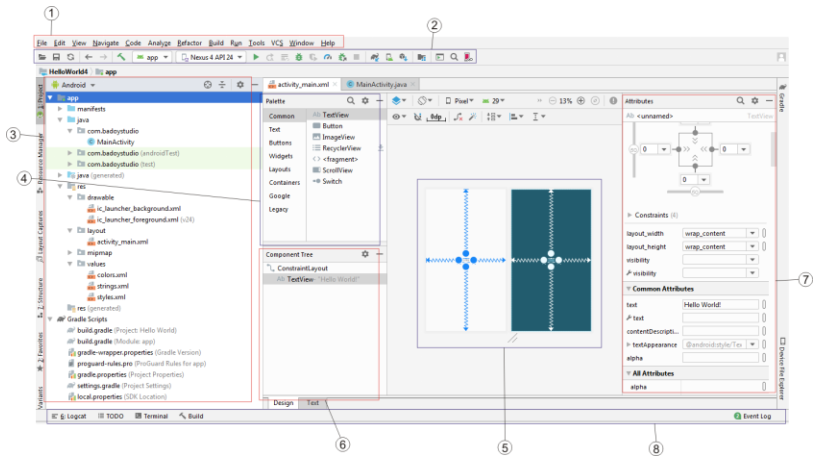The image size is (822, 471).
Task: Open Build tool window at bottom
Action: coord(191,416)
